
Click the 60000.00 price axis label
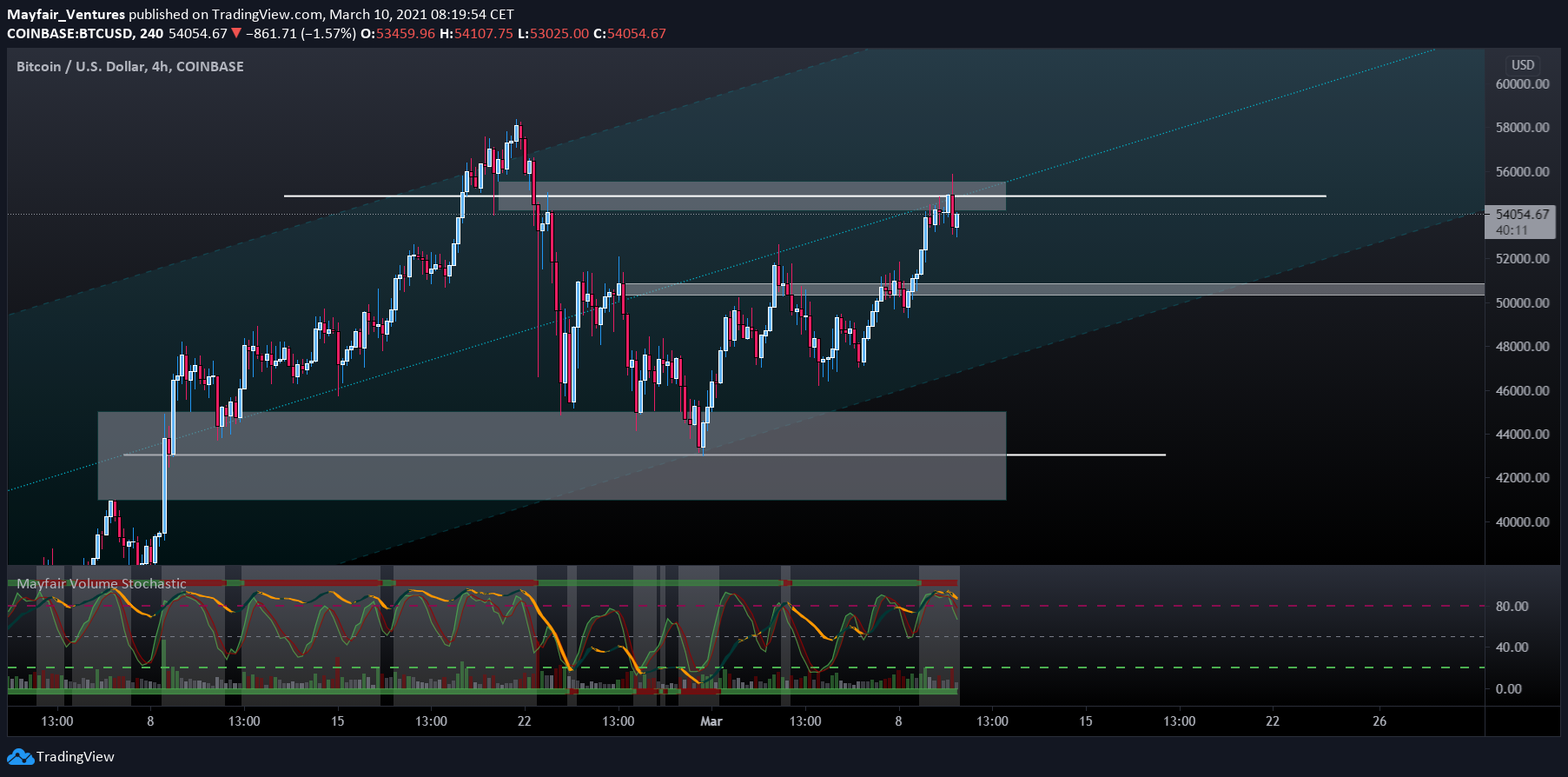(x=1522, y=84)
